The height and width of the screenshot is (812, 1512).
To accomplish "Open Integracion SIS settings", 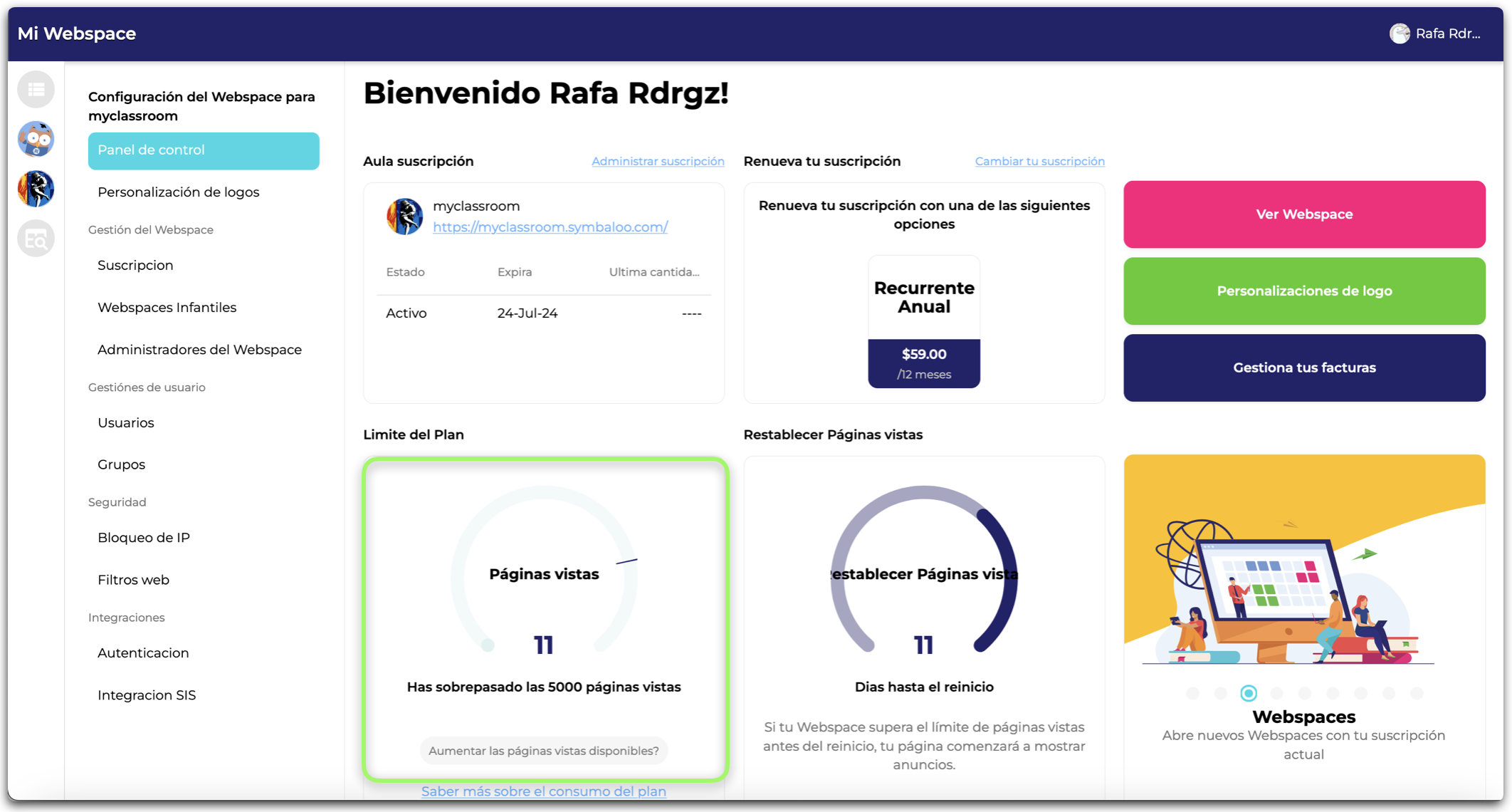I will 146,695.
